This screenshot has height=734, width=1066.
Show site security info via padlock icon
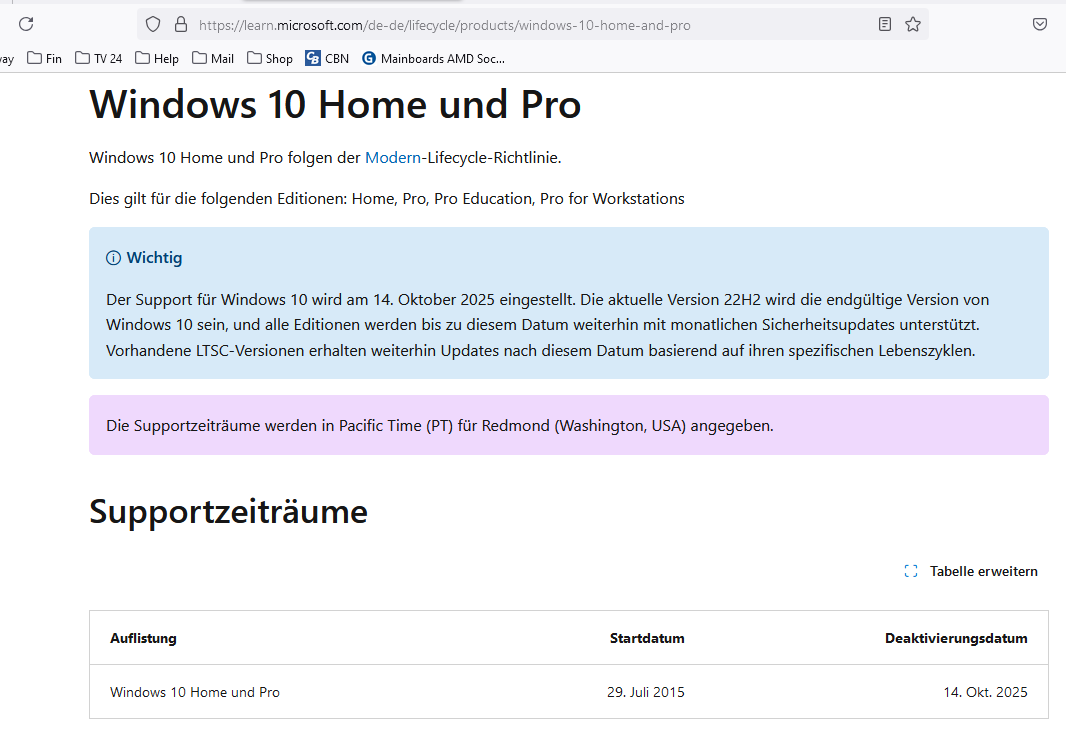pyautogui.click(x=181, y=25)
